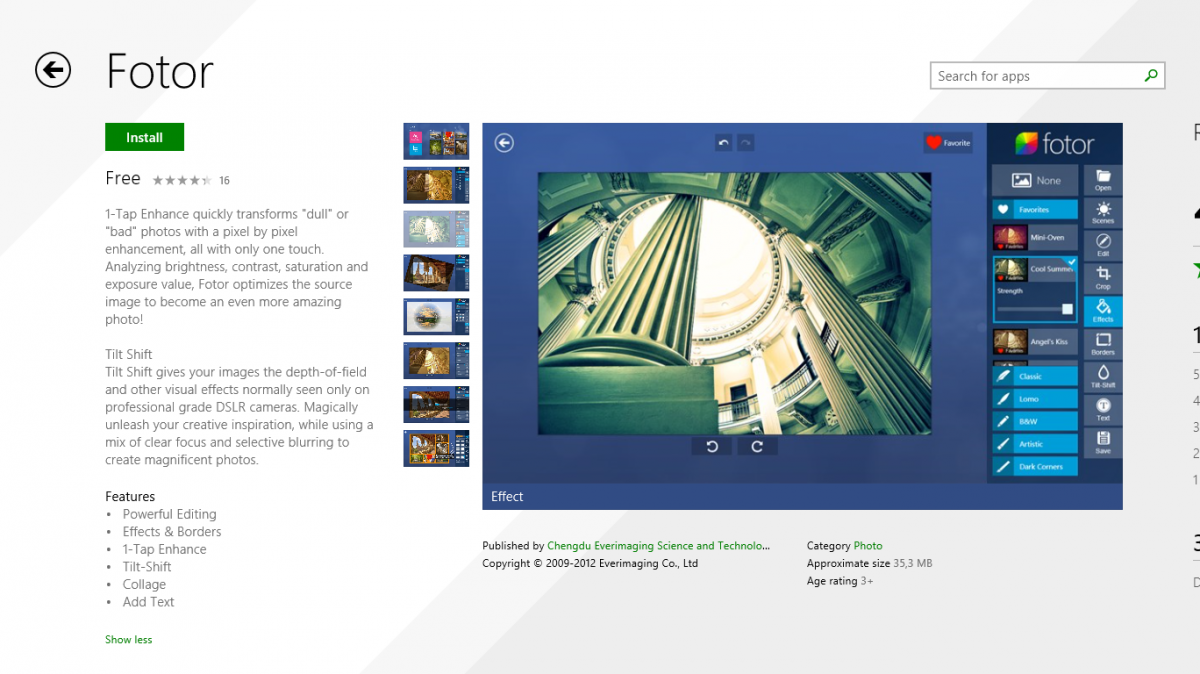Select the first thumbnail showing the start tiles
This screenshot has width=1200, height=674.
[436, 141]
